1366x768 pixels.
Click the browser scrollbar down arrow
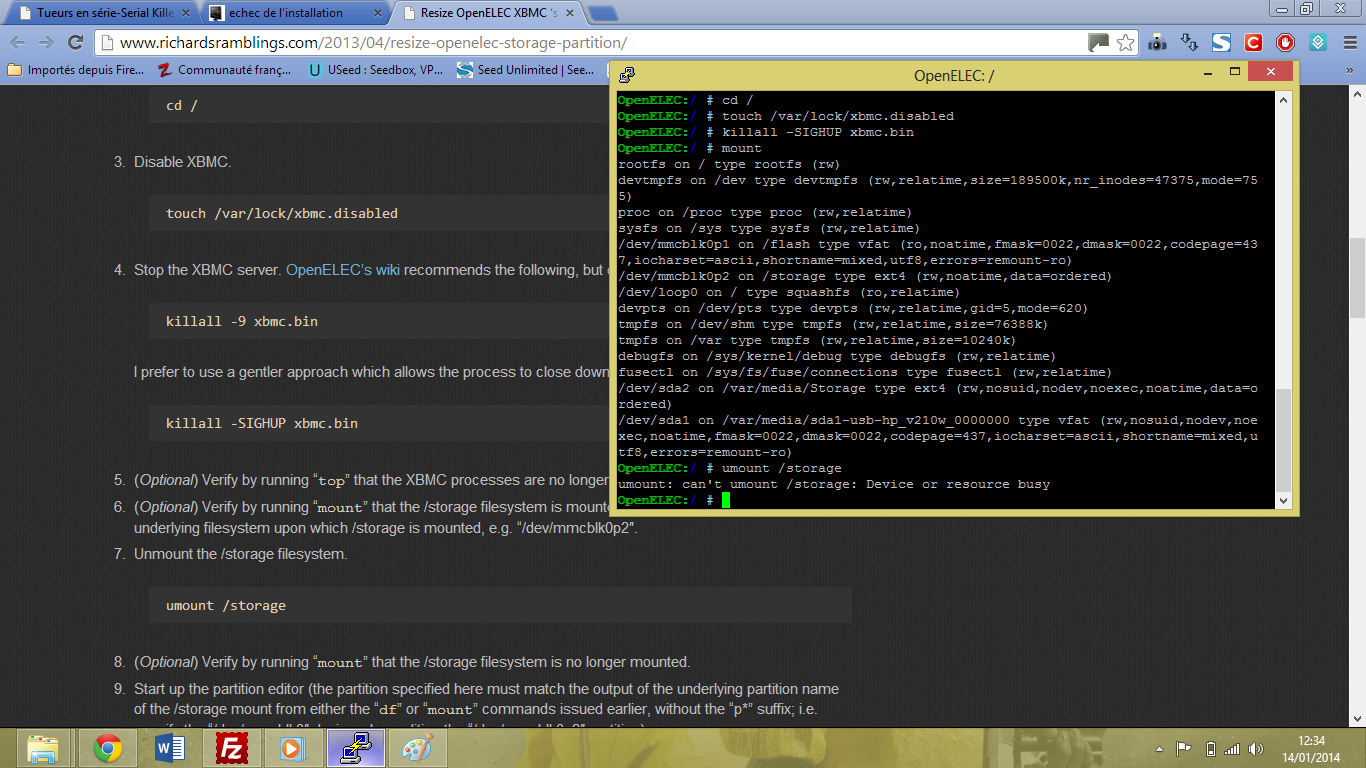point(1357,718)
